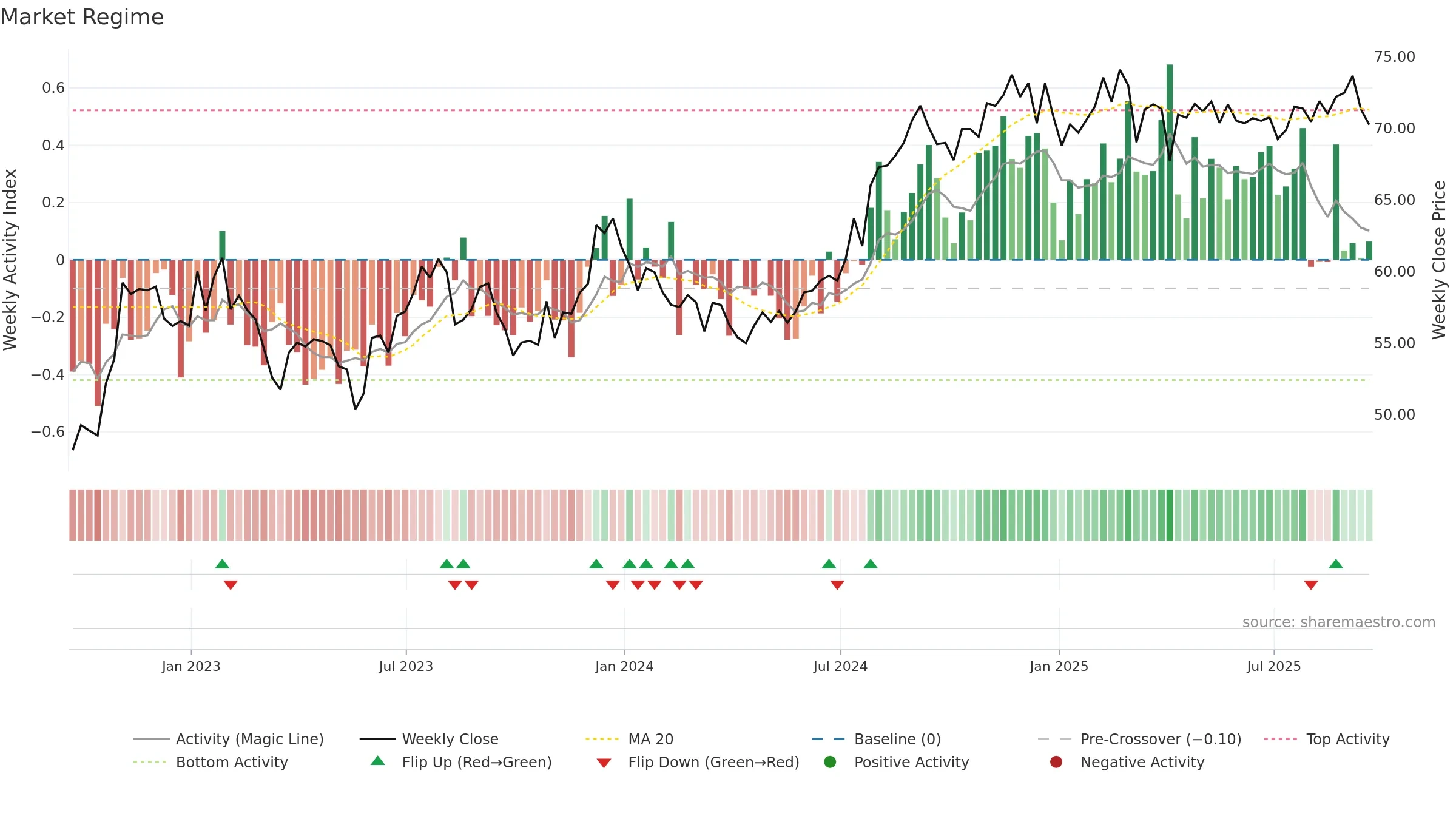The image size is (1456, 819).
Task: Click the Market Regime chart title
Action: point(82,17)
